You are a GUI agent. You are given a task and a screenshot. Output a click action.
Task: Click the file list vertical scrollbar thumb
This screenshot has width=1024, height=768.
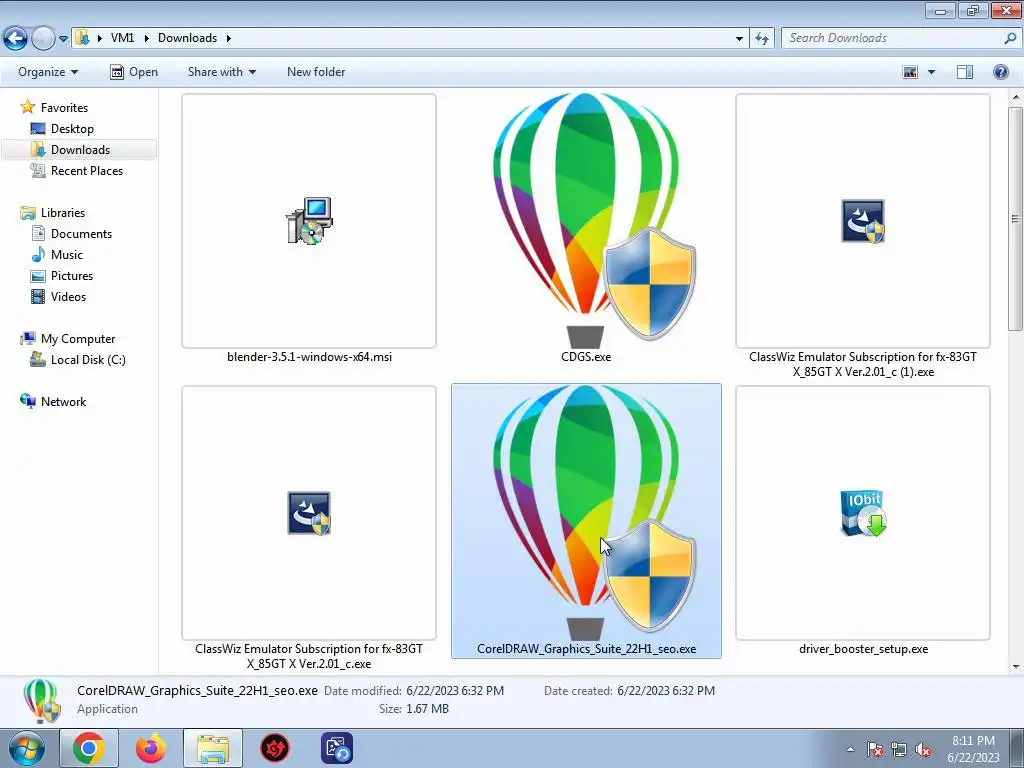pos(1015,219)
